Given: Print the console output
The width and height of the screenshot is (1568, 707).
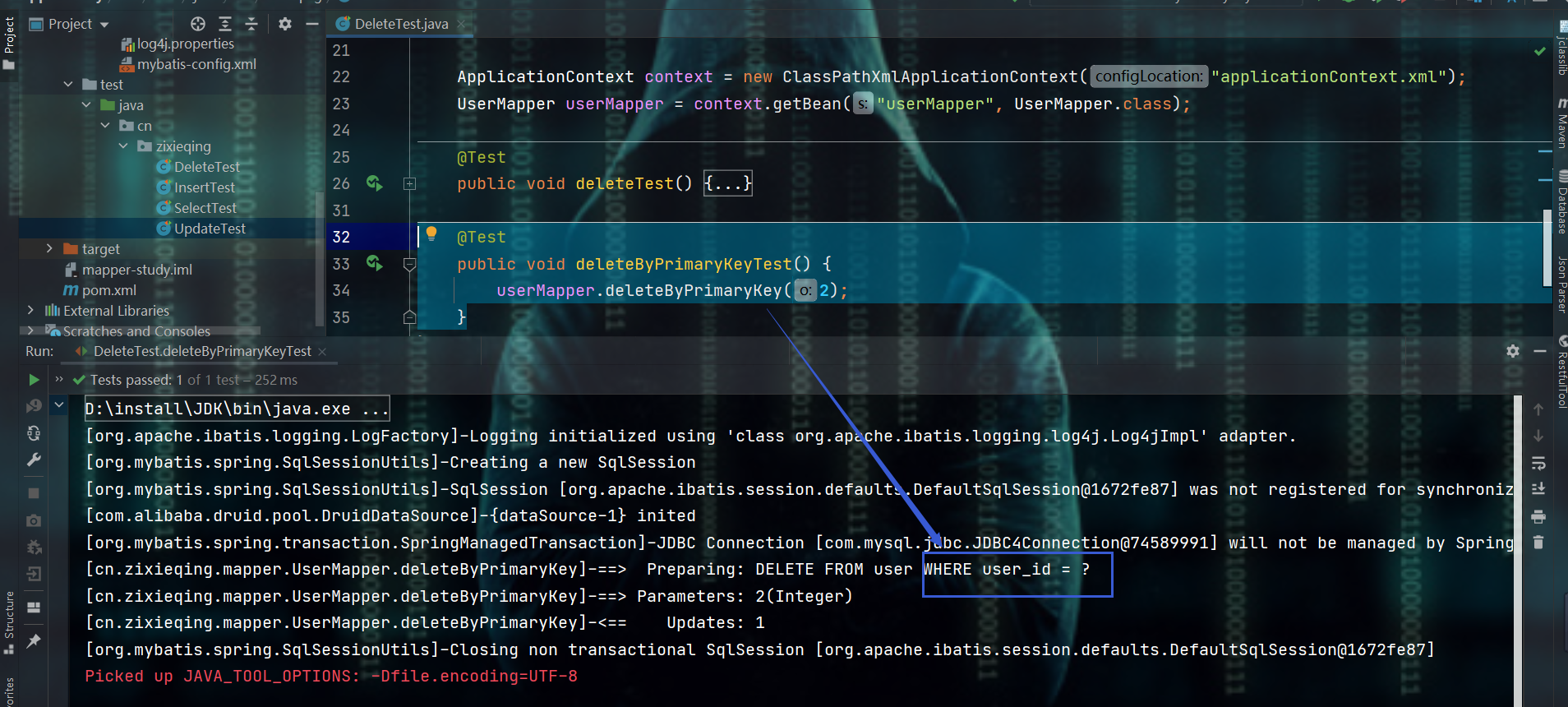Looking at the screenshot, I should (1538, 516).
